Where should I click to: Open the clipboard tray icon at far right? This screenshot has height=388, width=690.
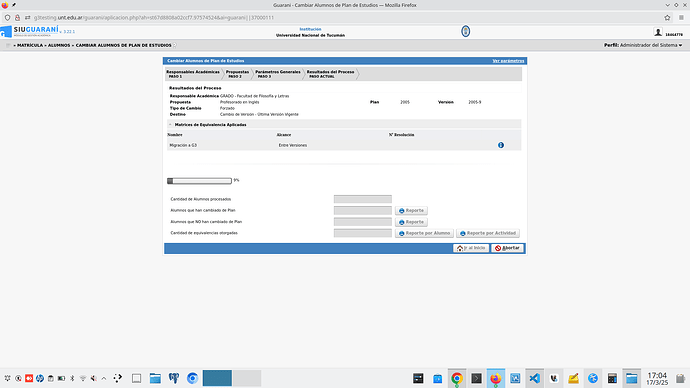tap(680, 378)
